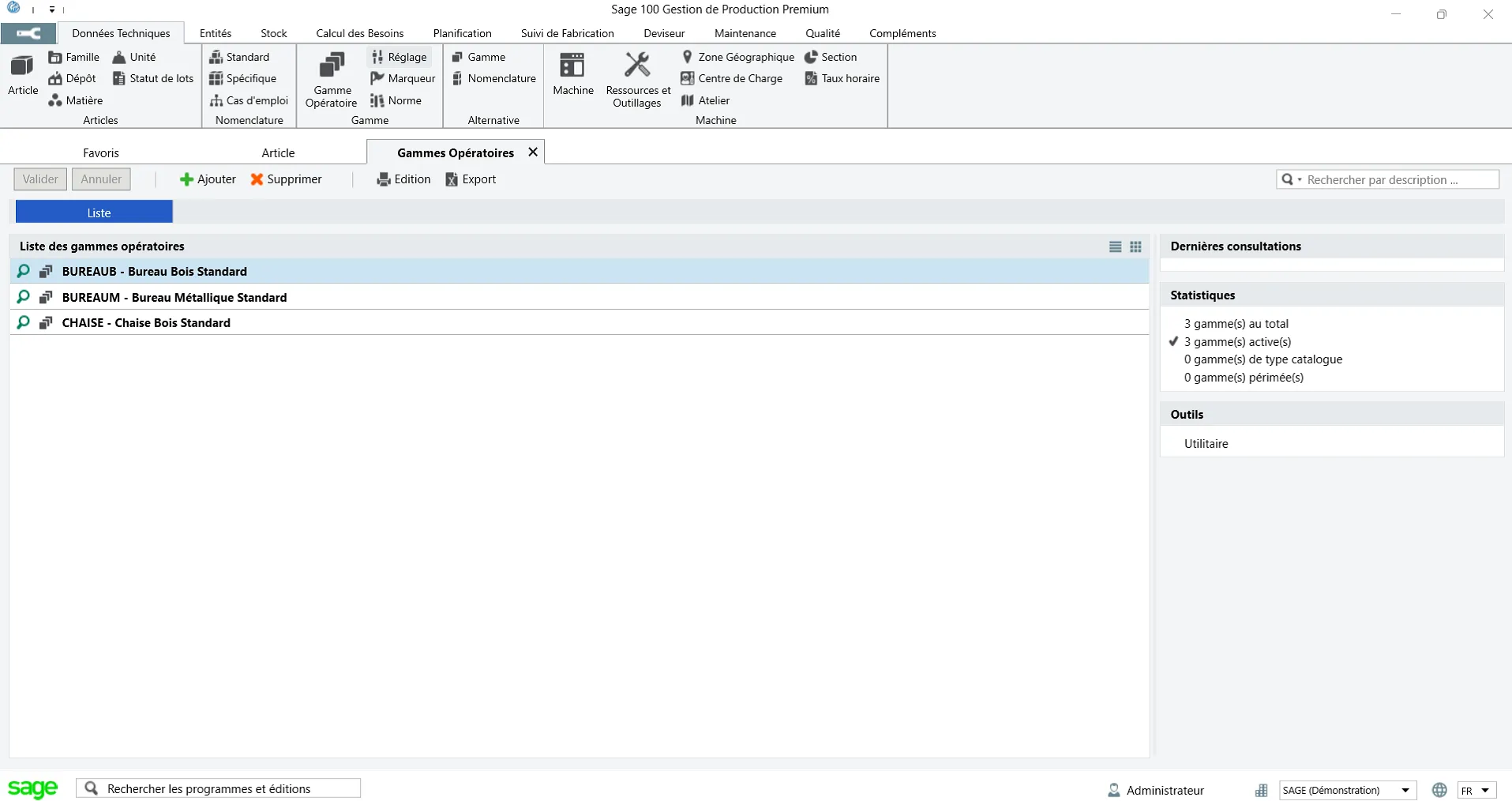1512x801 pixels.
Task: Click the Edition print button
Action: click(x=403, y=179)
